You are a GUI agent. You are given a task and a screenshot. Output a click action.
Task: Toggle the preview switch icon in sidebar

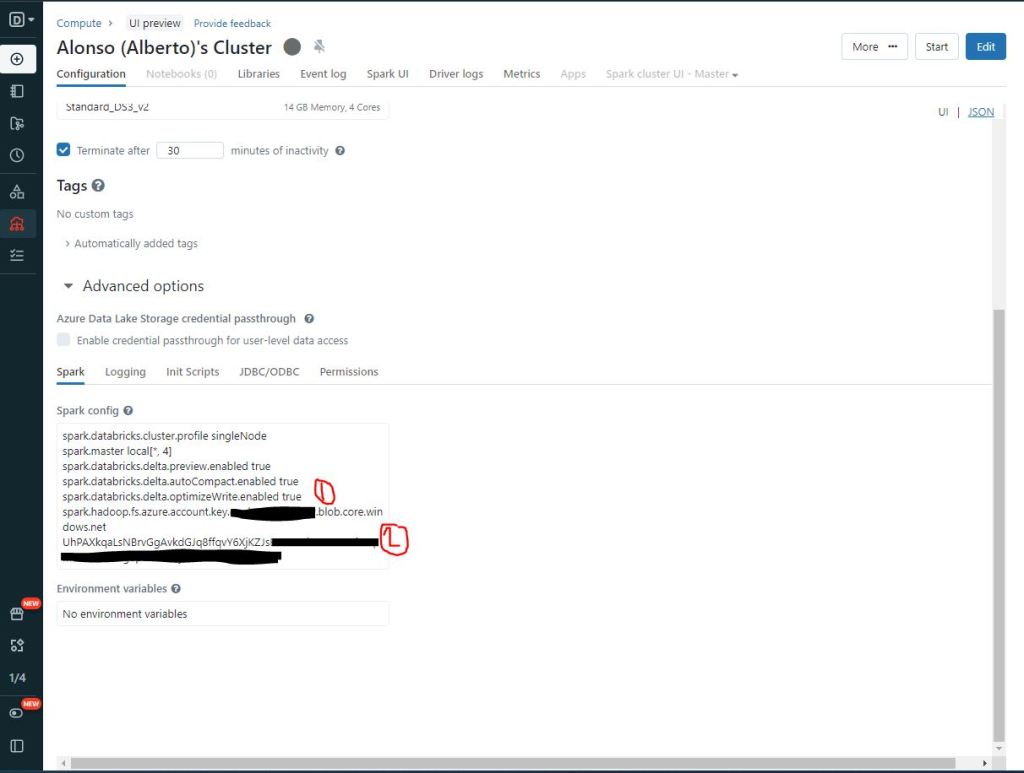(17, 713)
